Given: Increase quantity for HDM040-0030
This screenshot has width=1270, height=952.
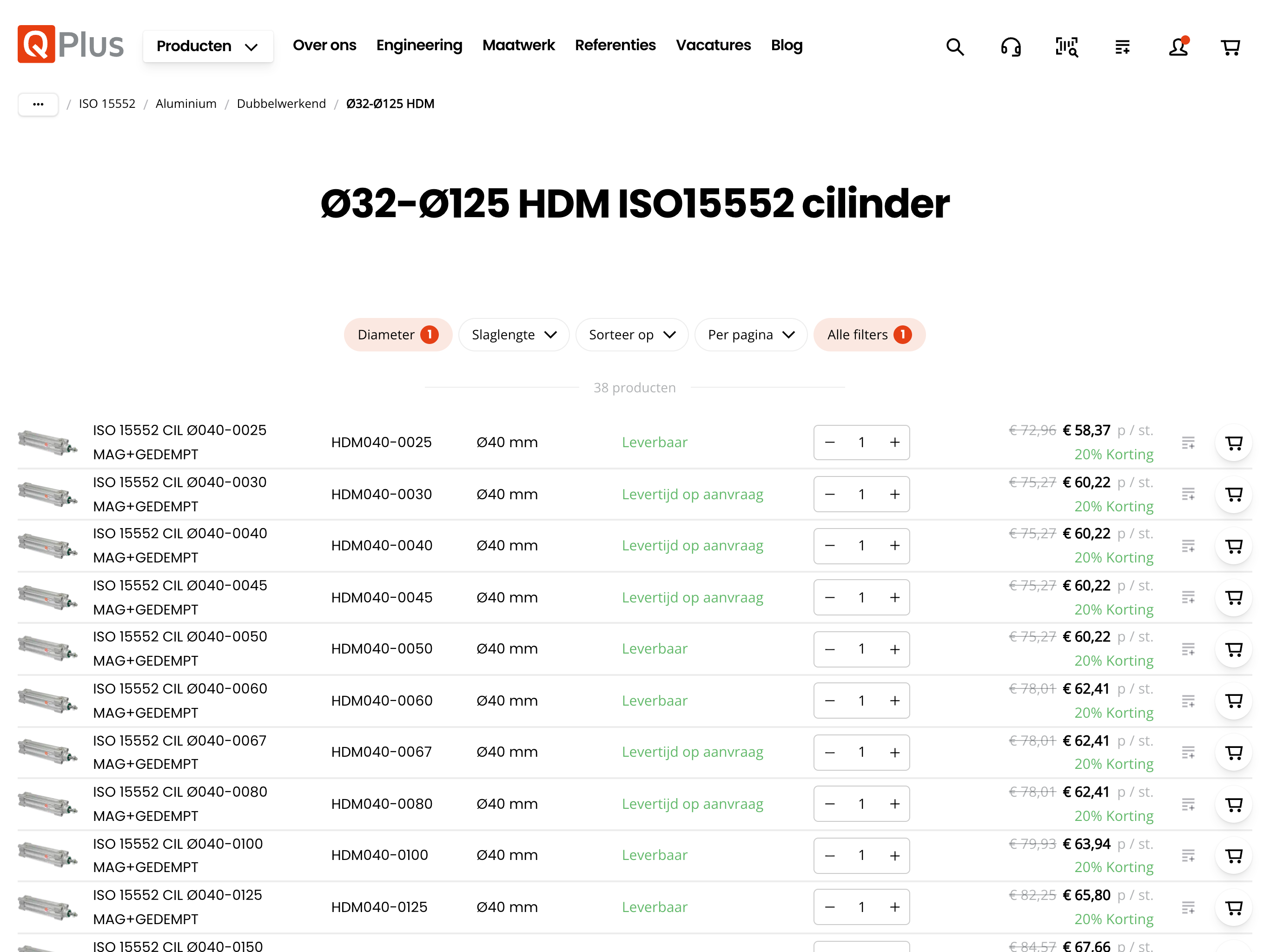Looking at the screenshot, I should click(x=894, y=495).
